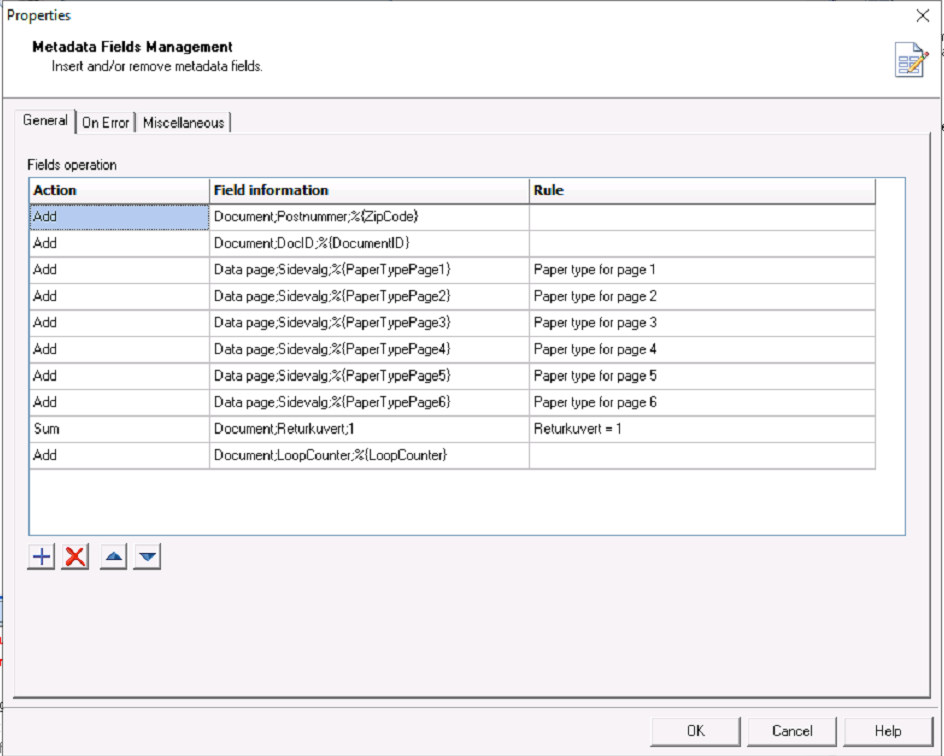Confirm changes with the OK button
This screenshot has width=944, height=756.
coord(695,731)
